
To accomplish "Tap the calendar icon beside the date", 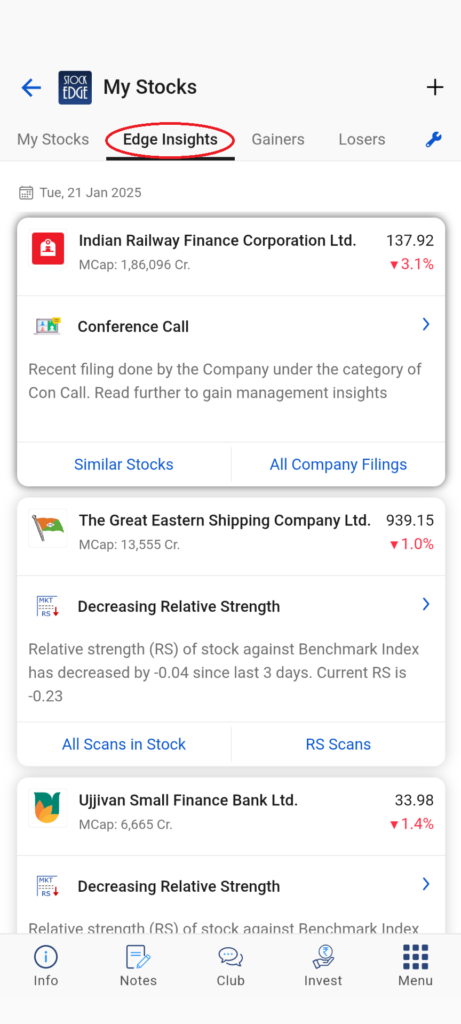I will click(26, 193).
